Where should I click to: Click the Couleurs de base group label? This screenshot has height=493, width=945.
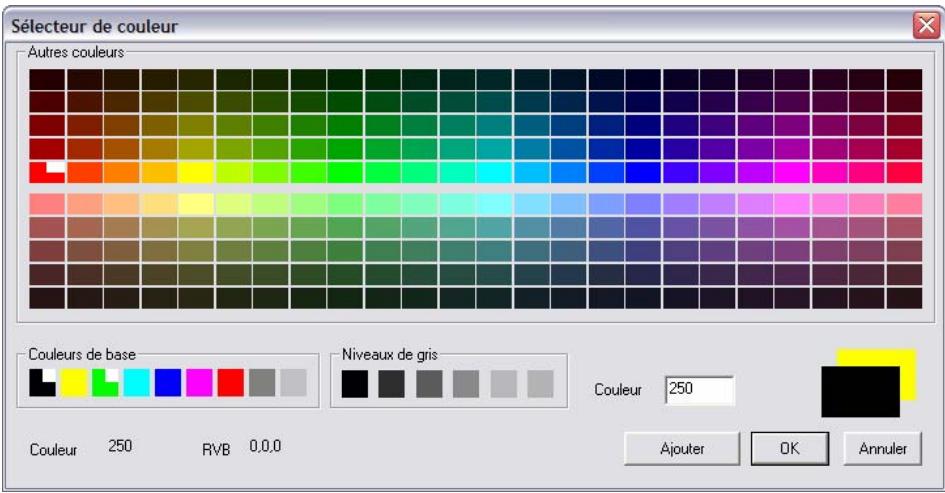[82, 354]
